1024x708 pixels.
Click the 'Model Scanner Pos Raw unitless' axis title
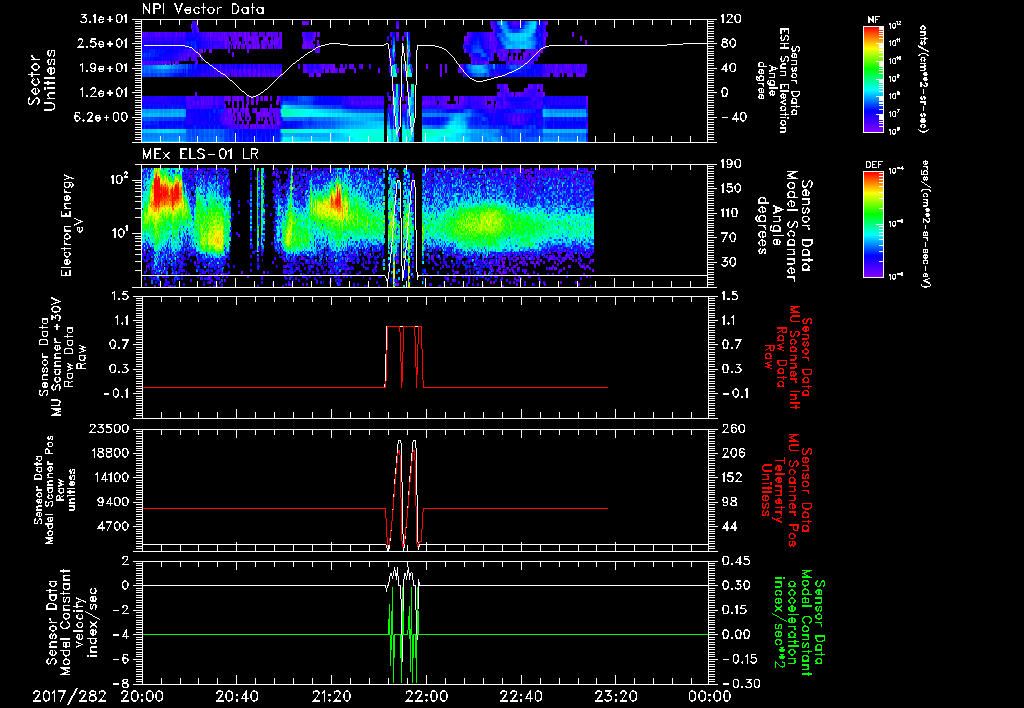pos(55,491)
